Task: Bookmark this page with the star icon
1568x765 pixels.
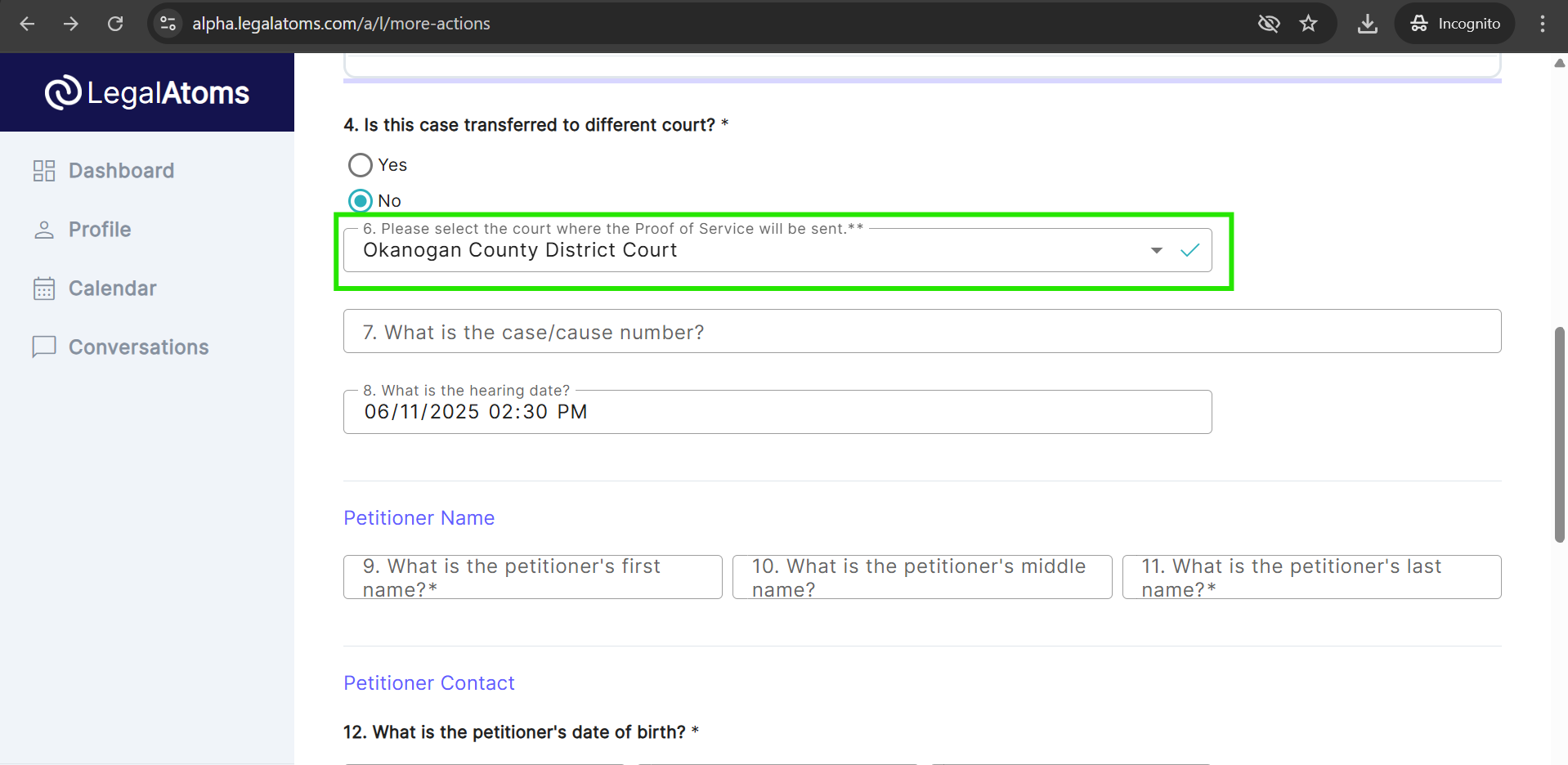Action: point(1309,24)
